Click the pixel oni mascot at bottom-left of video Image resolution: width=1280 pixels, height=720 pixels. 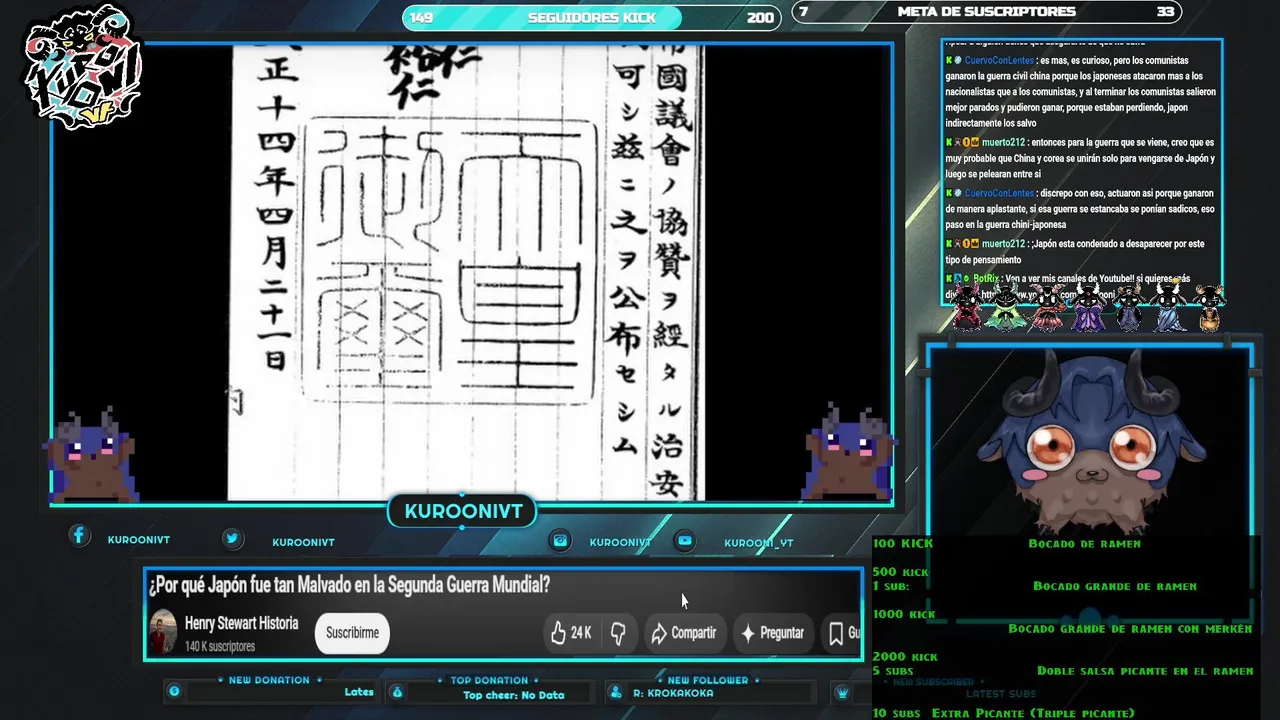[x=92, y=455]
